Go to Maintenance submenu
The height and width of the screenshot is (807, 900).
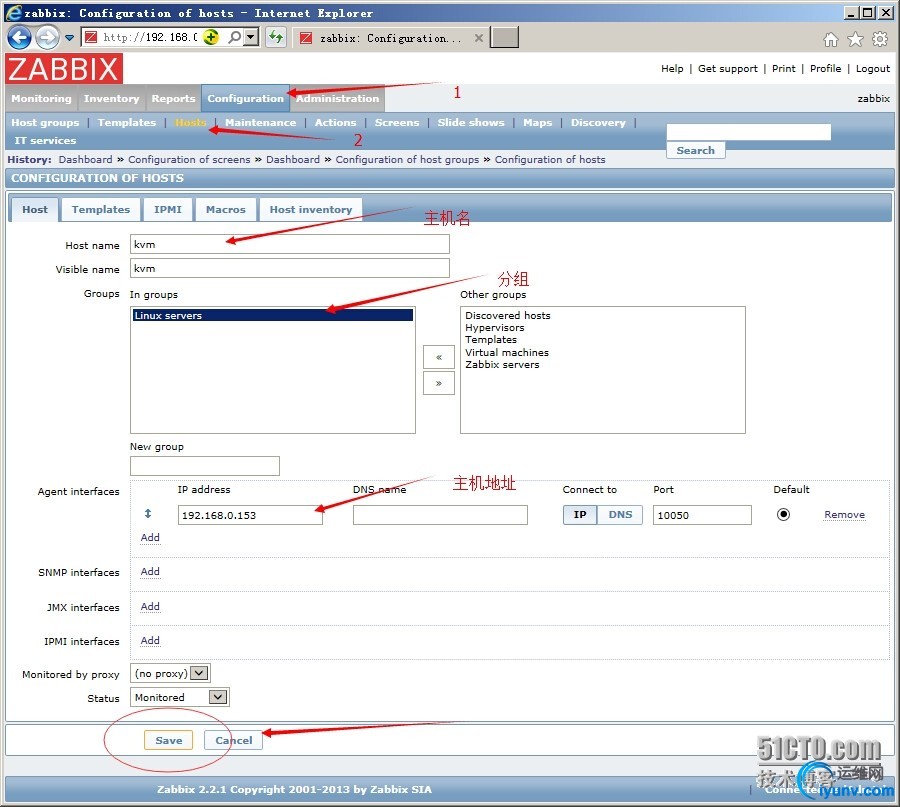[x=261, y=123]
